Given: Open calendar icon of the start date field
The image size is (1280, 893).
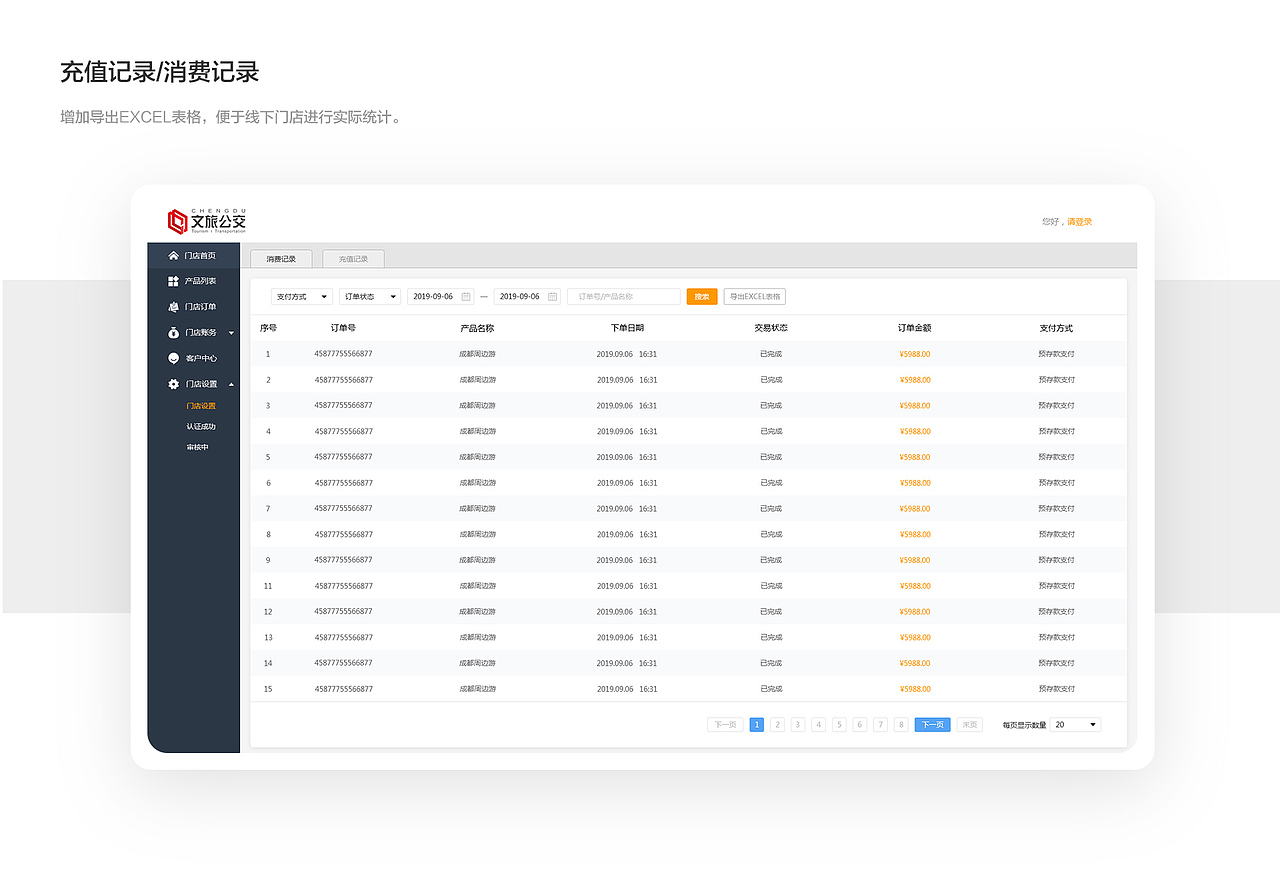Looking at the screenshot, I should point(466,297).
